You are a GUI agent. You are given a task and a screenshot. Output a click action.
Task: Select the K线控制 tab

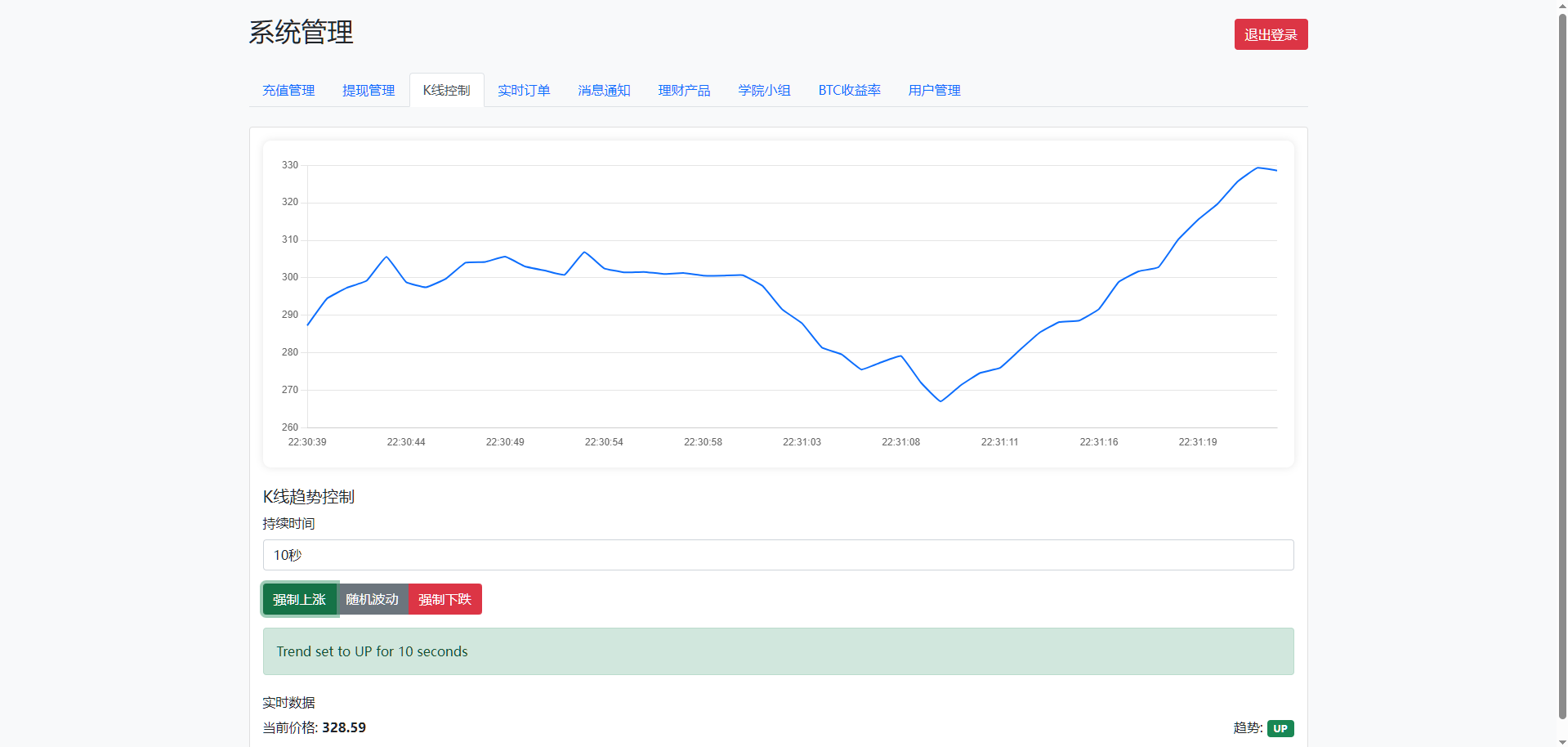coord(446,90)
